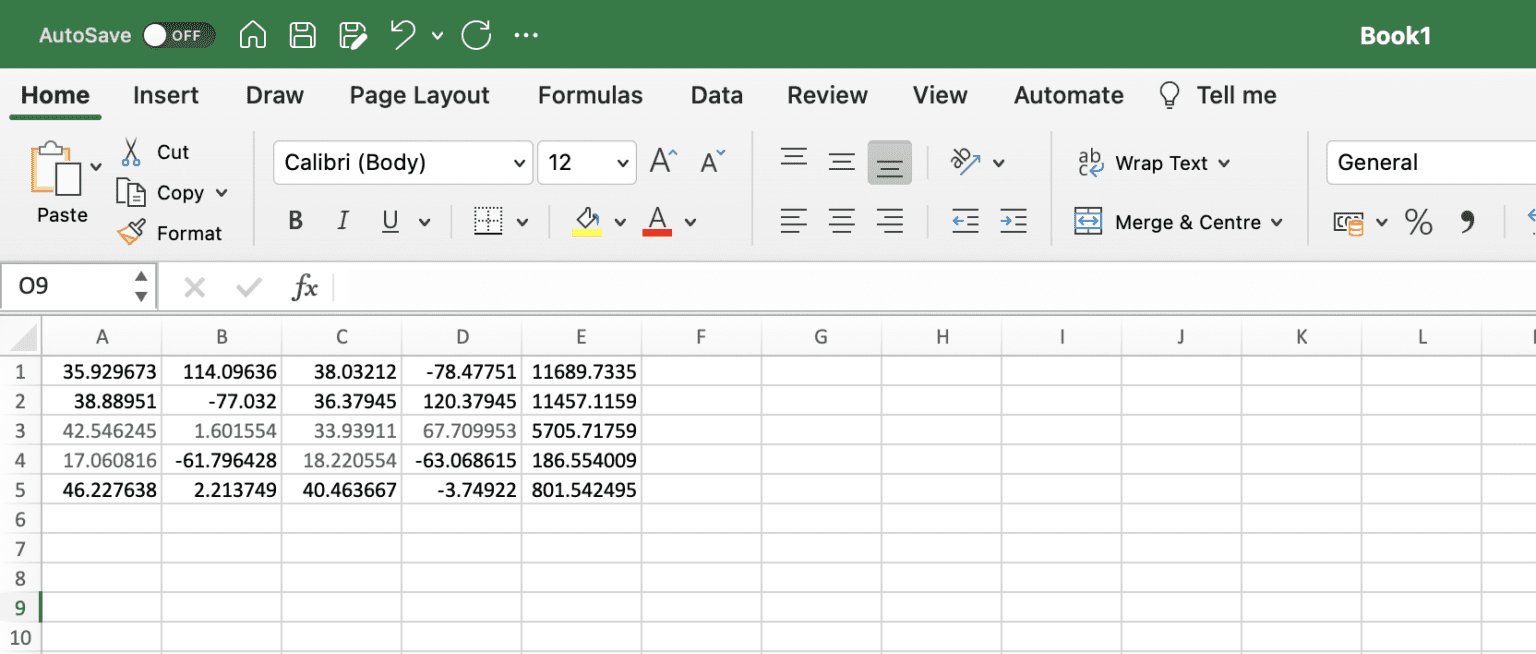Image resolution: width=1536 pixels, height=654 pixels.
Task: Select cell E1 containing 11689.7335
Action: click(x=581, y=372)
